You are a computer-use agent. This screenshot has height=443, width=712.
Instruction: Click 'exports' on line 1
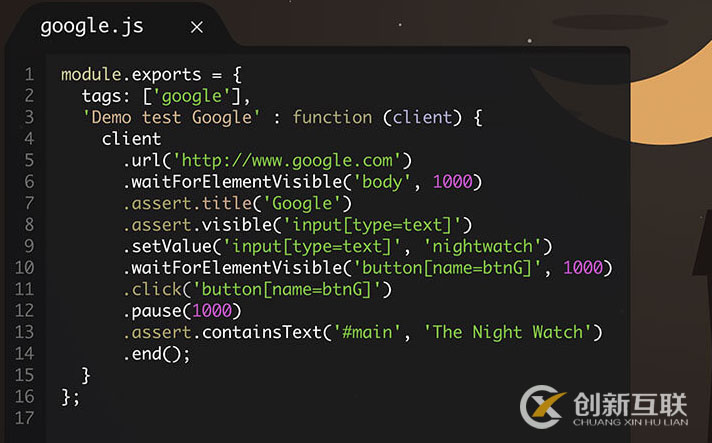(x=166, y=74)
